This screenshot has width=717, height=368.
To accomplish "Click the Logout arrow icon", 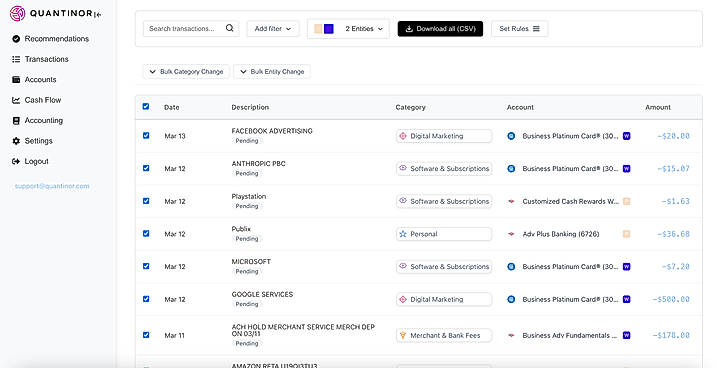I will click(x=16, y=161).
